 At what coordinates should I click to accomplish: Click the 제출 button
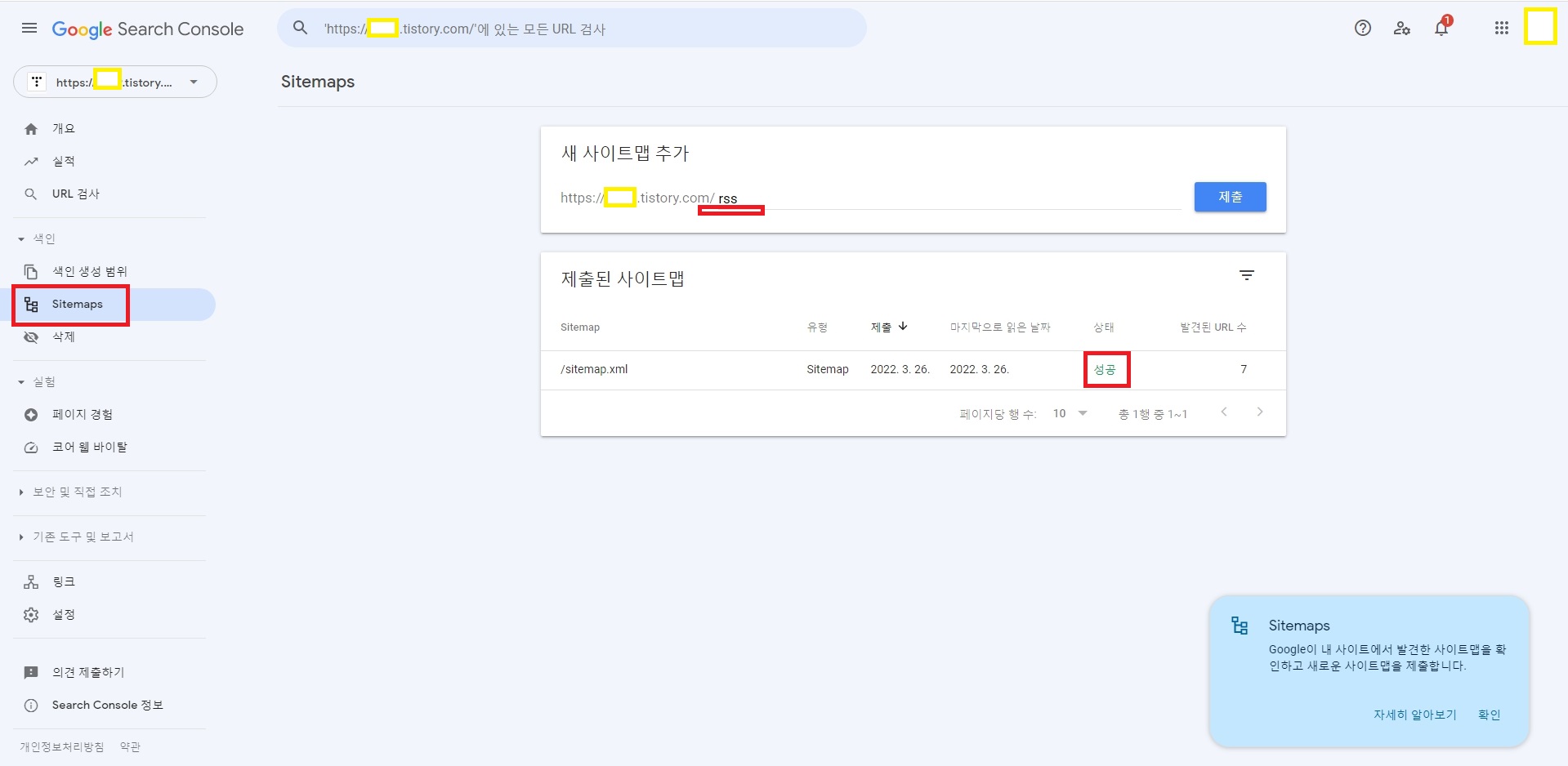point(1231,197)
